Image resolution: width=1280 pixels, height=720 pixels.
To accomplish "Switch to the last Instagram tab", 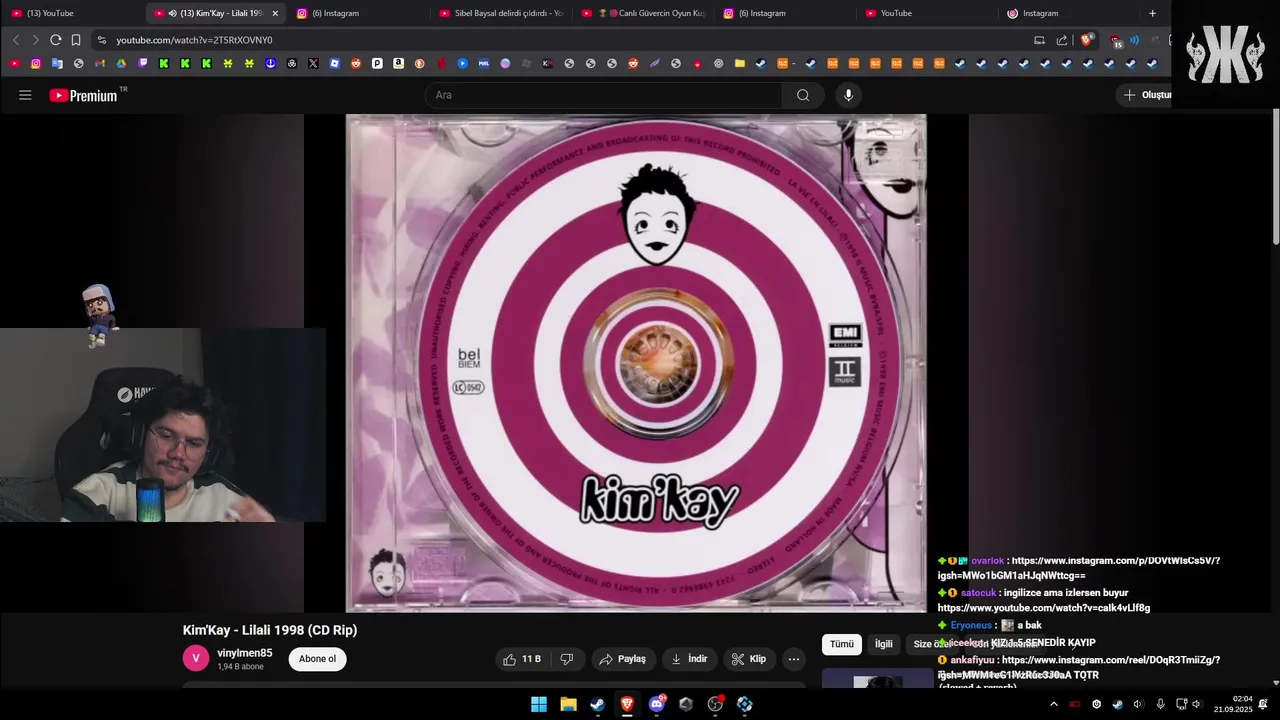I will 1070,13.
